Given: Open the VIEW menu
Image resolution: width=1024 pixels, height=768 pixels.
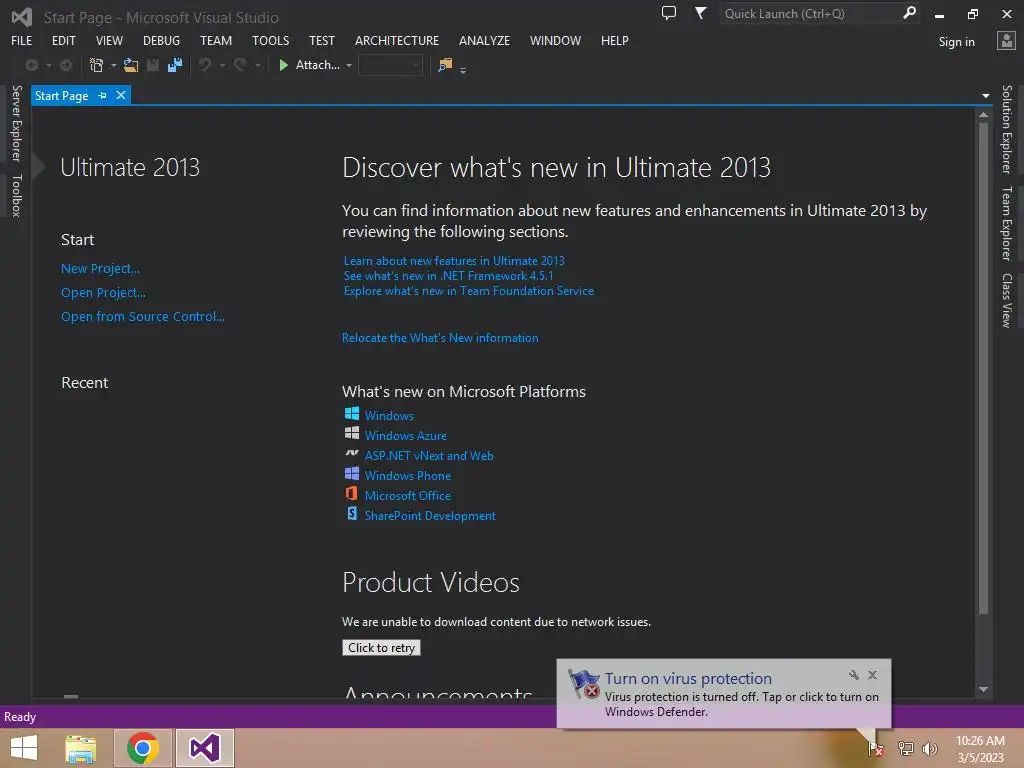Looking at the screenshot, I should [109, 40].
